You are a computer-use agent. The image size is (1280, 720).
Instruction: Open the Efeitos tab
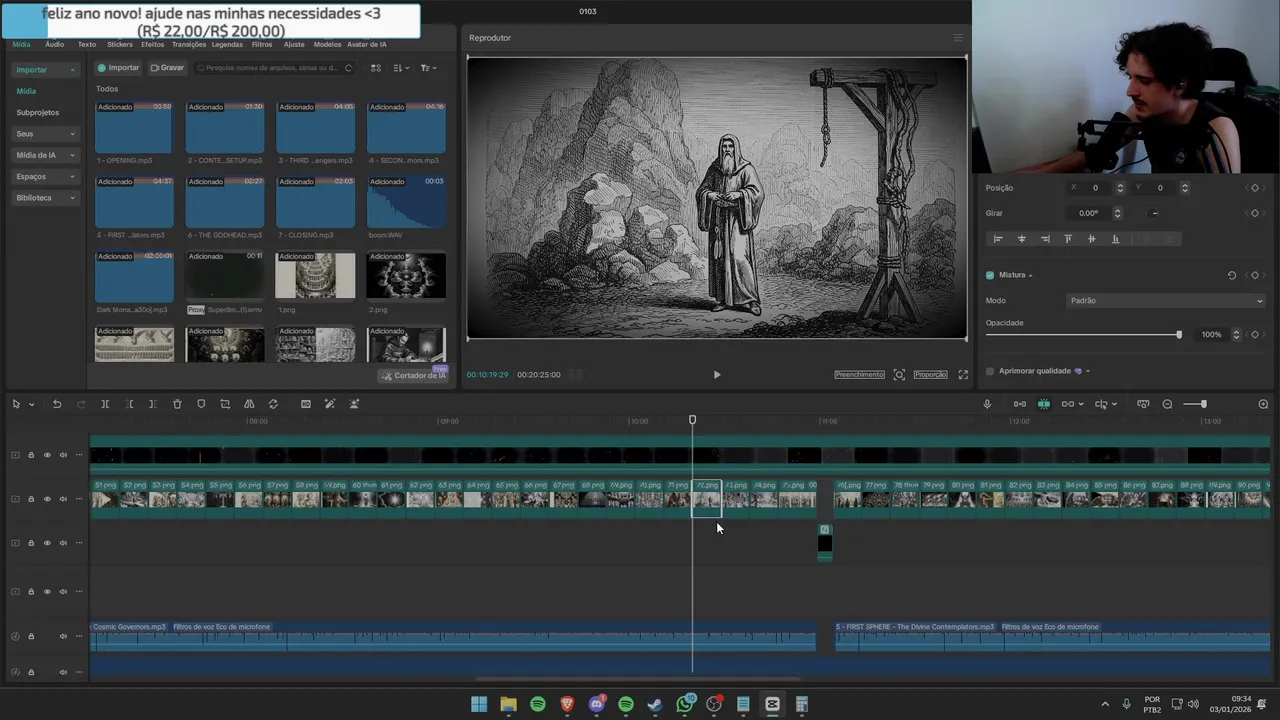tap(153, 44)
